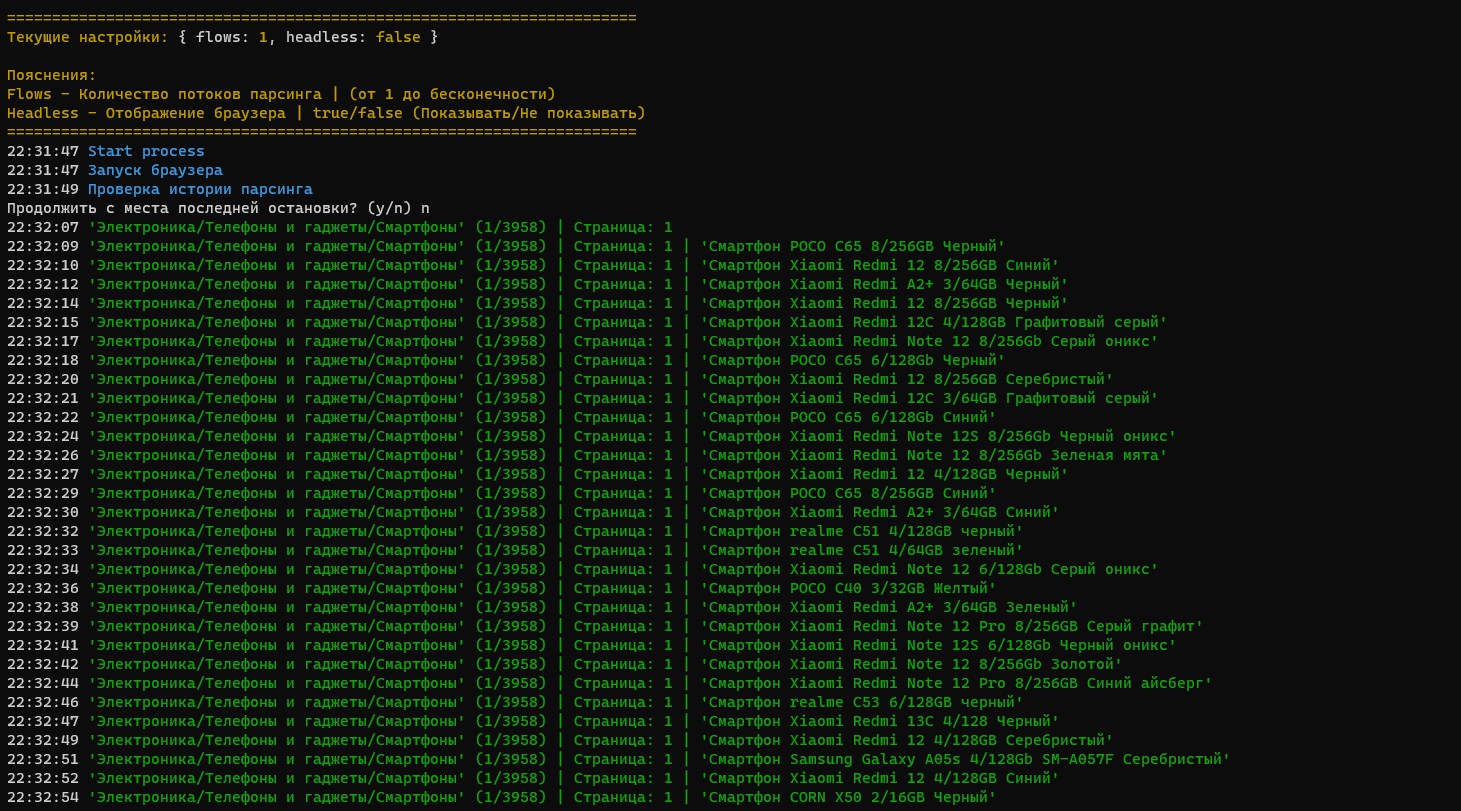This screenshot has width=1461, height=811.
Task: Click 'Смартфон realme C53 6/128GB черный'
Action: tap(862, 702)
